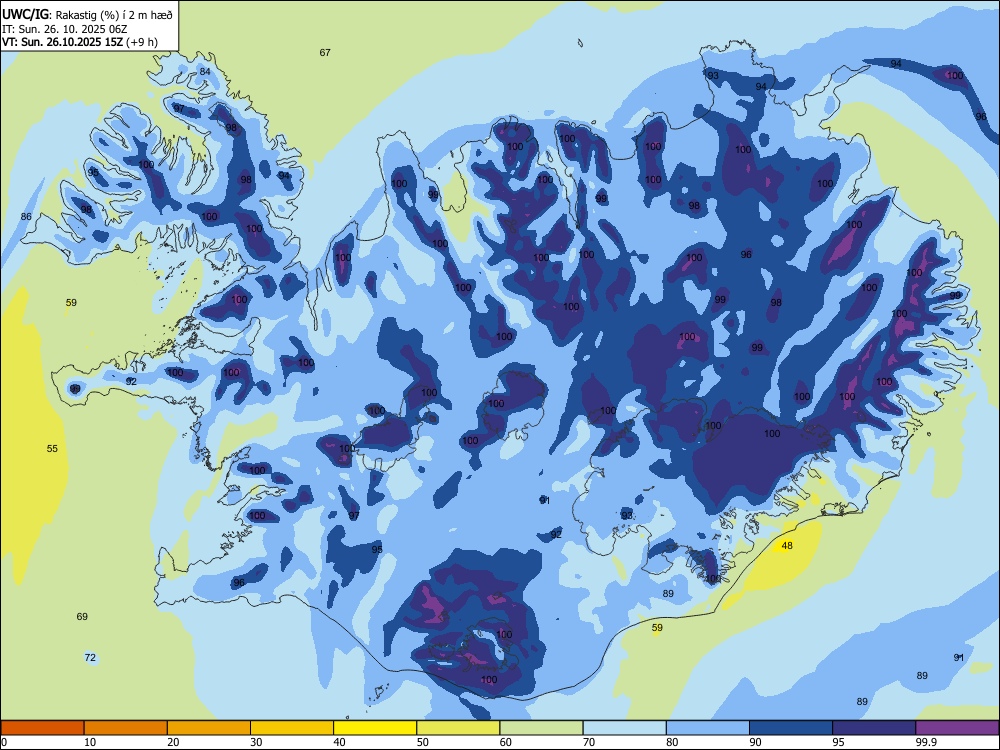Image resolution: width=1000 pixels, height=750 pixels.
Task: Click the value 84 in the Westfjords
Action: [x=205, y=71]
